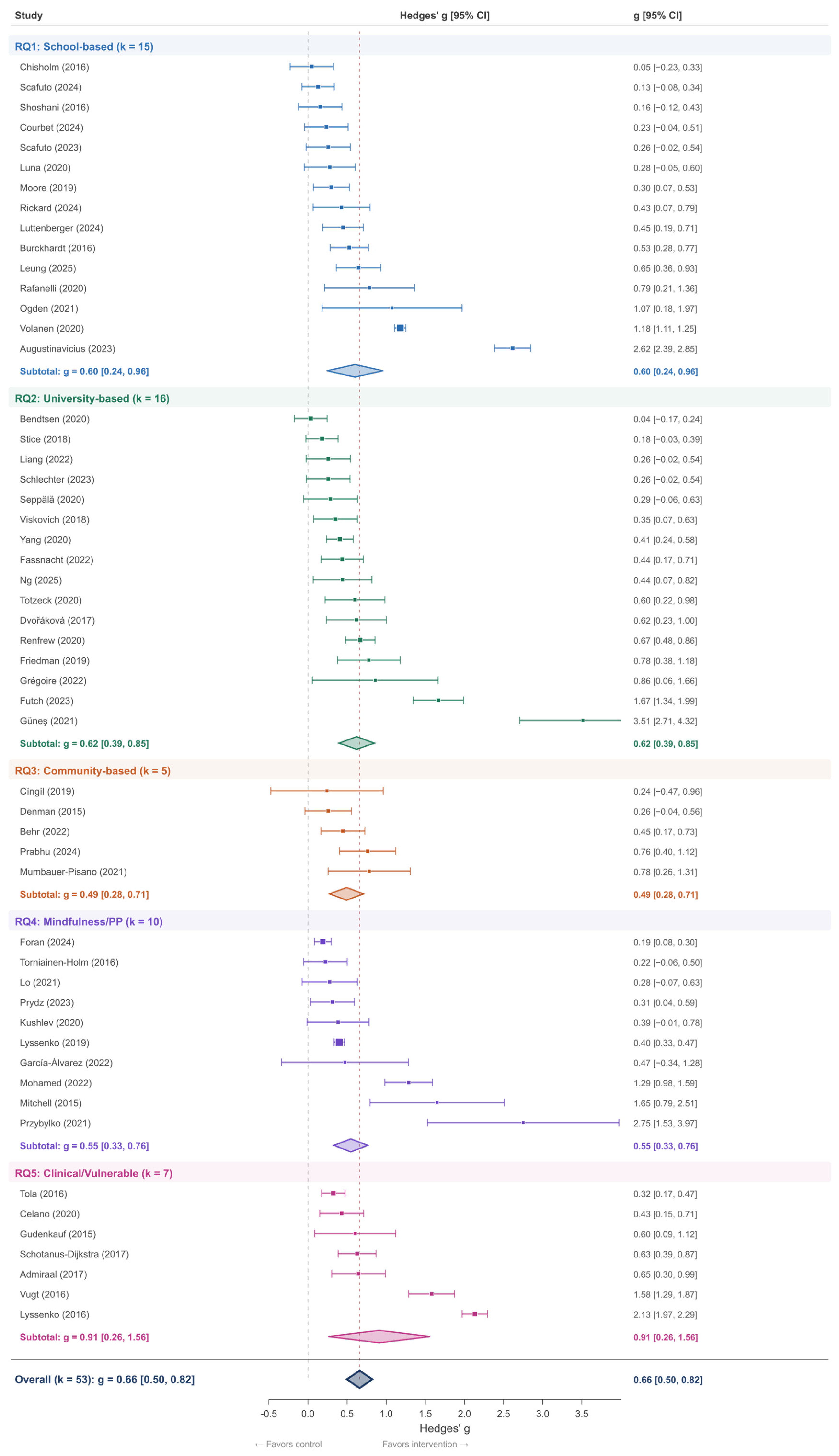This screenshot has height=1456, width=839.
Task: Click the Mumbauer-Pisano (2021) study label
Action: (x=73, y=872)
